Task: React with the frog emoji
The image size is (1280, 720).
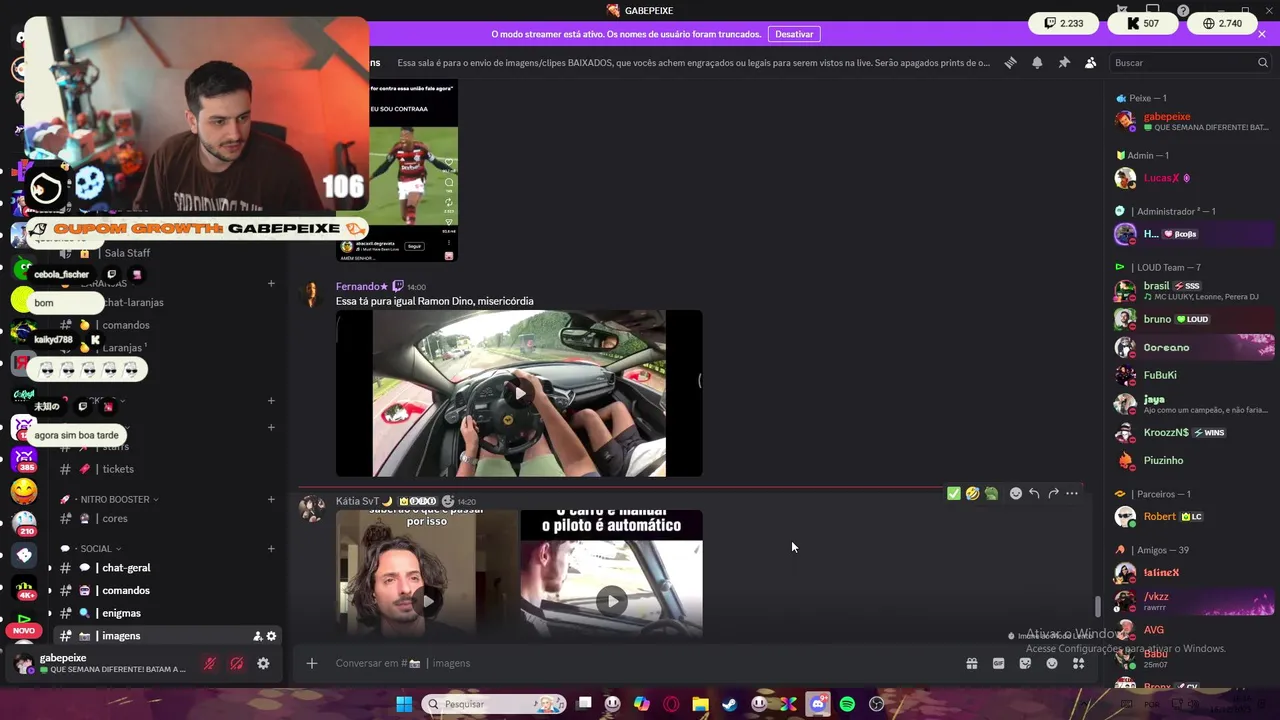Action: click(991, 493)
